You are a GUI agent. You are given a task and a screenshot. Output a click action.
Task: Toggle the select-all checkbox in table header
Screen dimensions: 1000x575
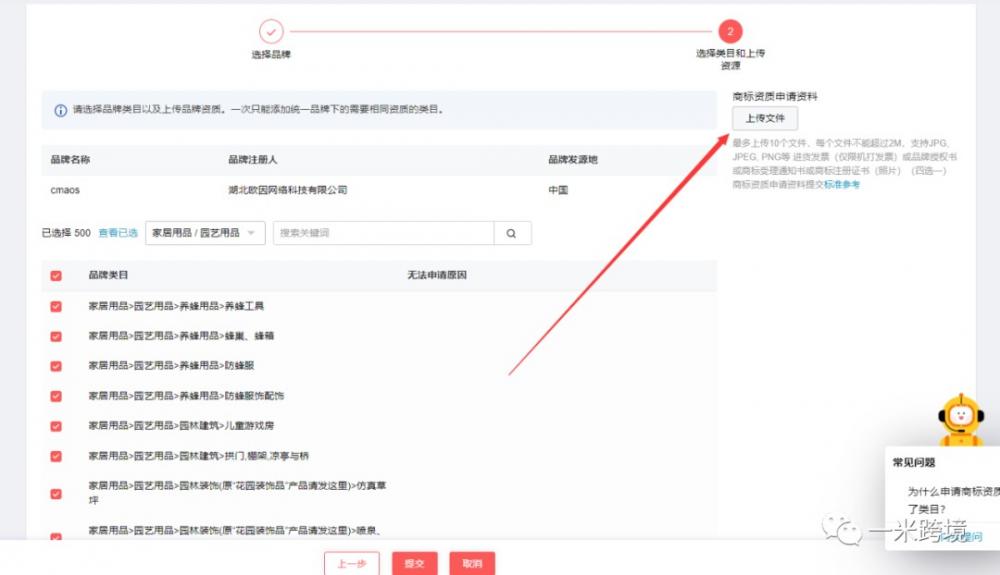click(56, 276)
